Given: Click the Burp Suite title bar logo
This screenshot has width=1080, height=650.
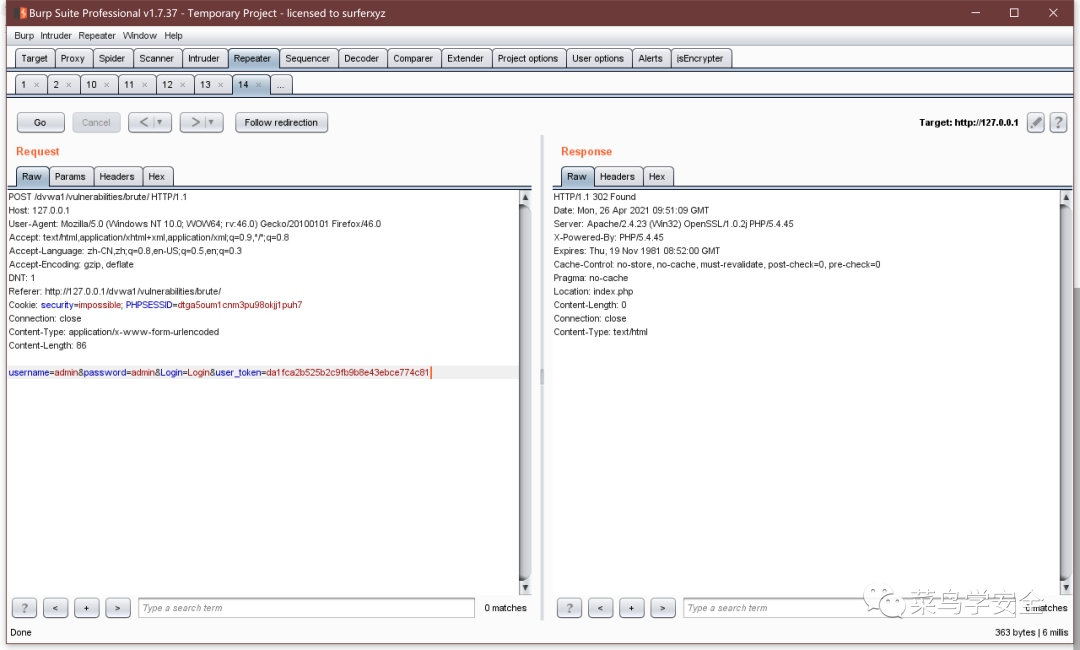Looking at the screenshot, I should 20,13.
